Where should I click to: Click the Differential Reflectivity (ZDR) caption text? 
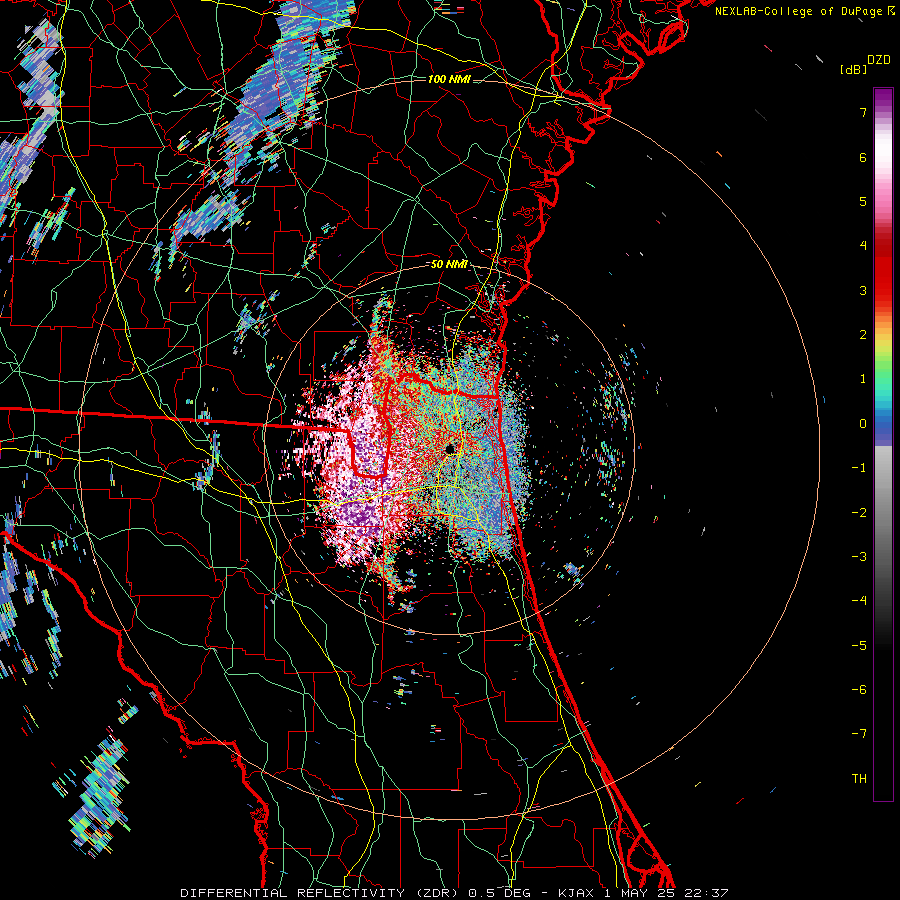[x=321, y=893]
